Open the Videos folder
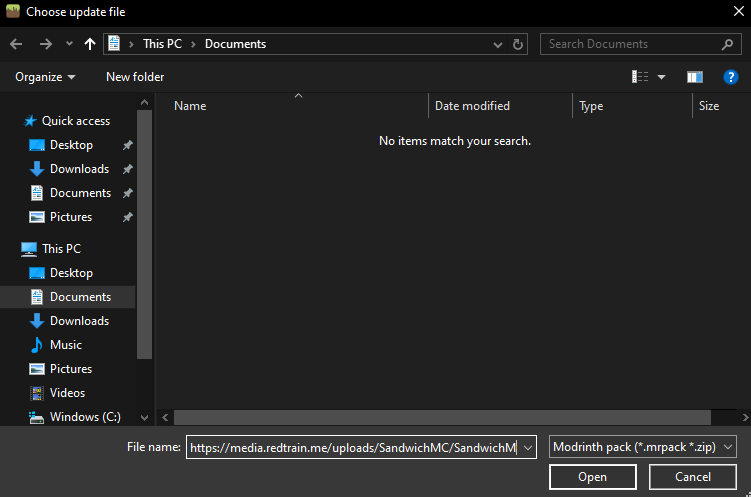751x497 pixels. (68, 393)
